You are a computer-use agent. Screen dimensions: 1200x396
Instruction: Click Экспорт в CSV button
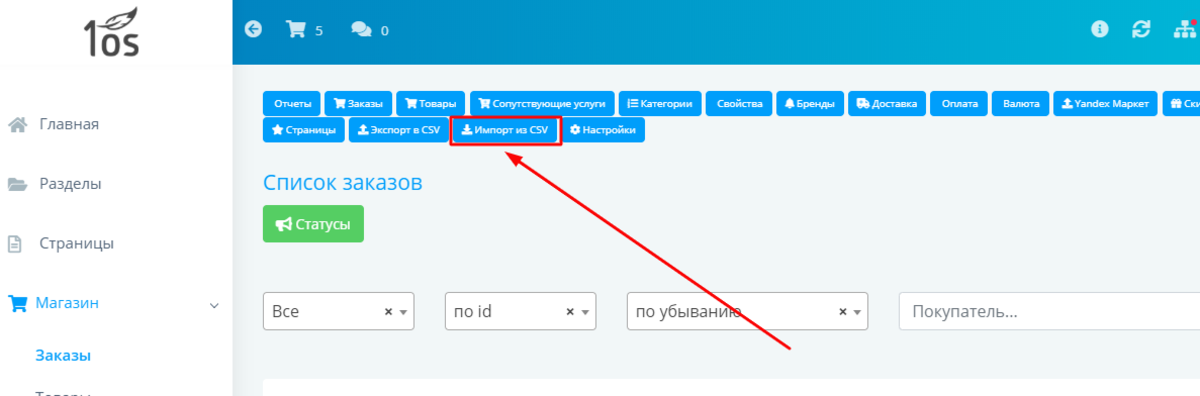(398, 130)
